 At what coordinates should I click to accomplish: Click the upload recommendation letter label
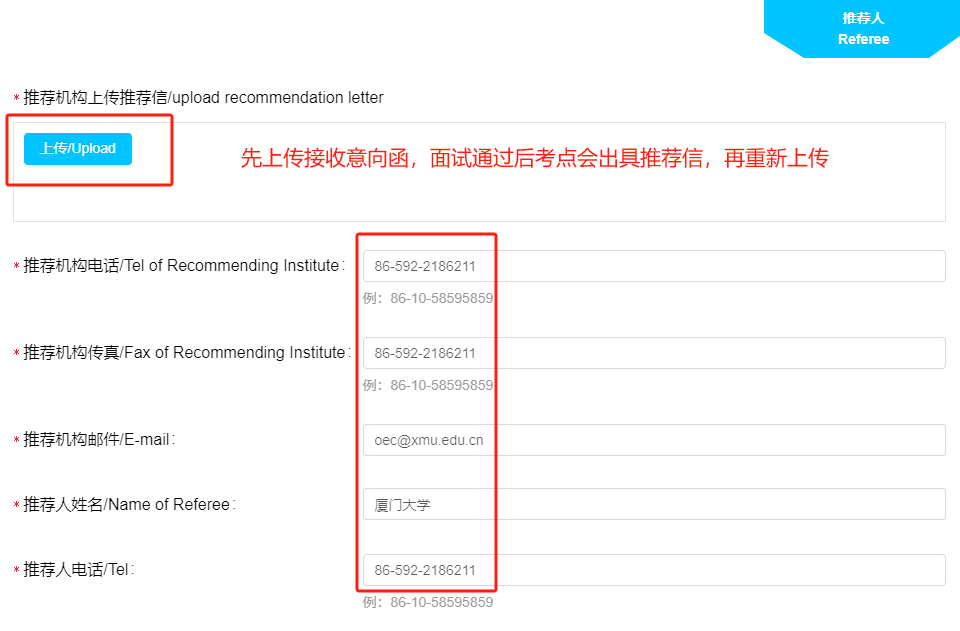[x=203, y=98]
